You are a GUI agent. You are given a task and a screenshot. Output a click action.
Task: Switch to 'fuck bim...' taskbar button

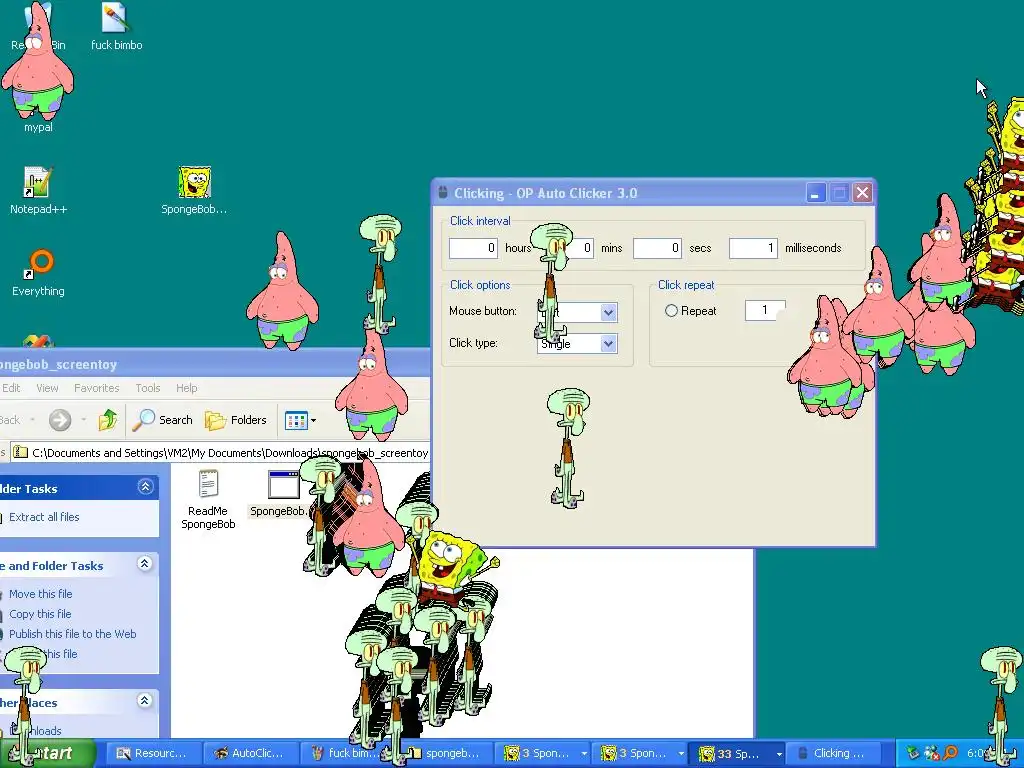[x=347, y=754]
